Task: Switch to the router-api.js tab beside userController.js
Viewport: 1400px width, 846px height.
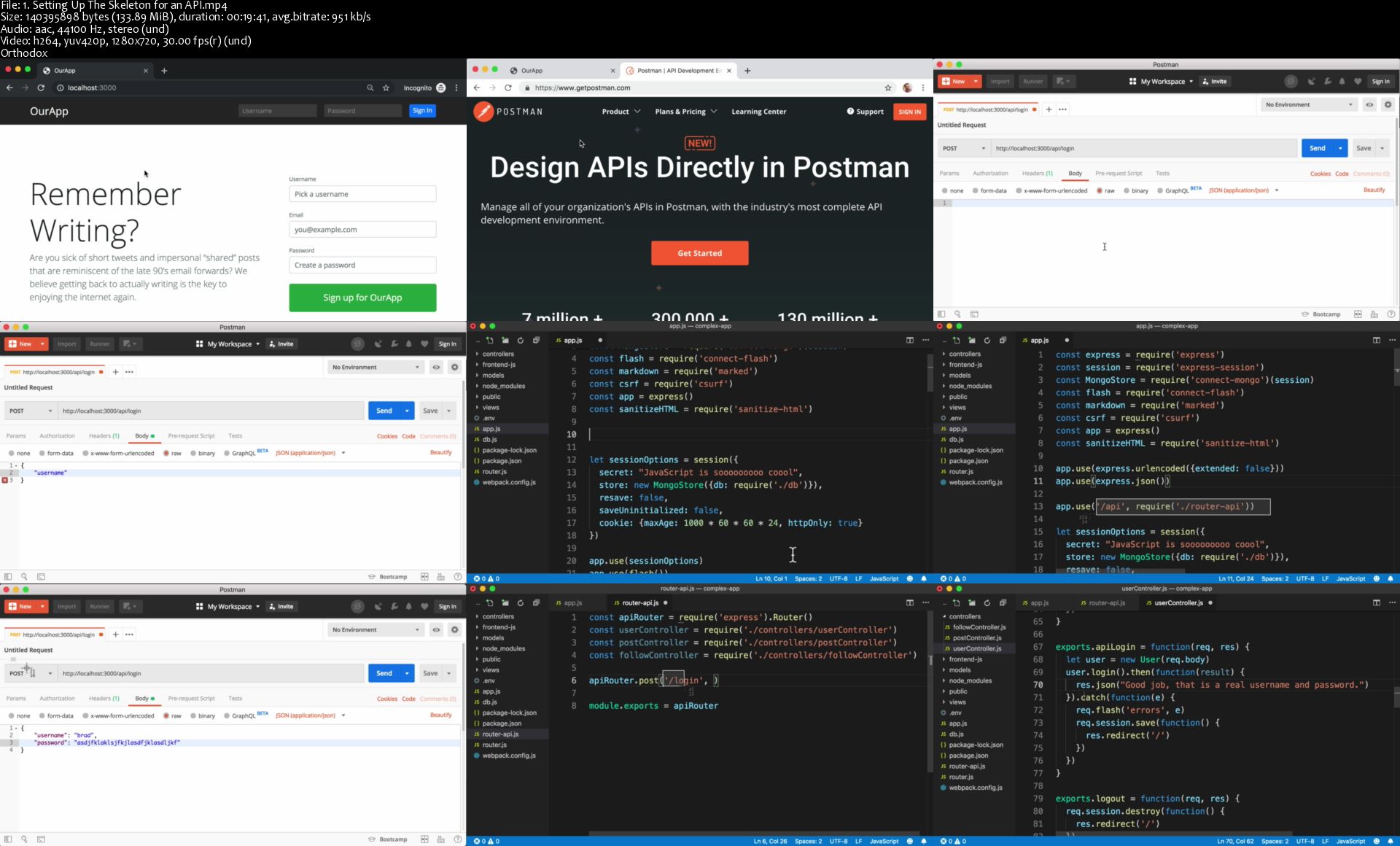Action: pos(1108,603)
